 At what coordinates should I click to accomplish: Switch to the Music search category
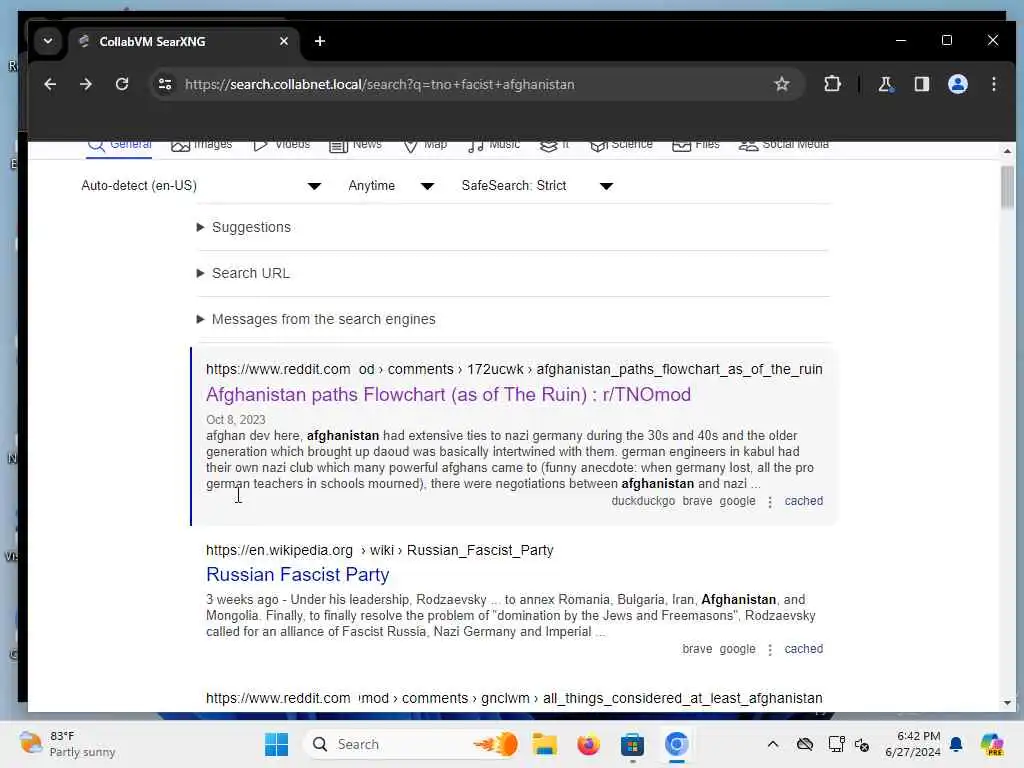click(x=494, y=145)
